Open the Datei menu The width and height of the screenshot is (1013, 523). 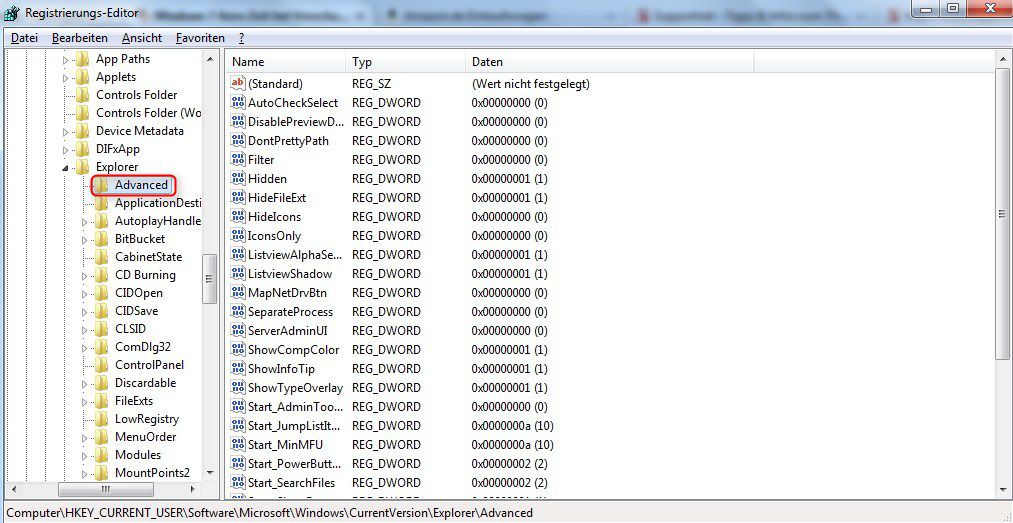[x=24, y=38]
